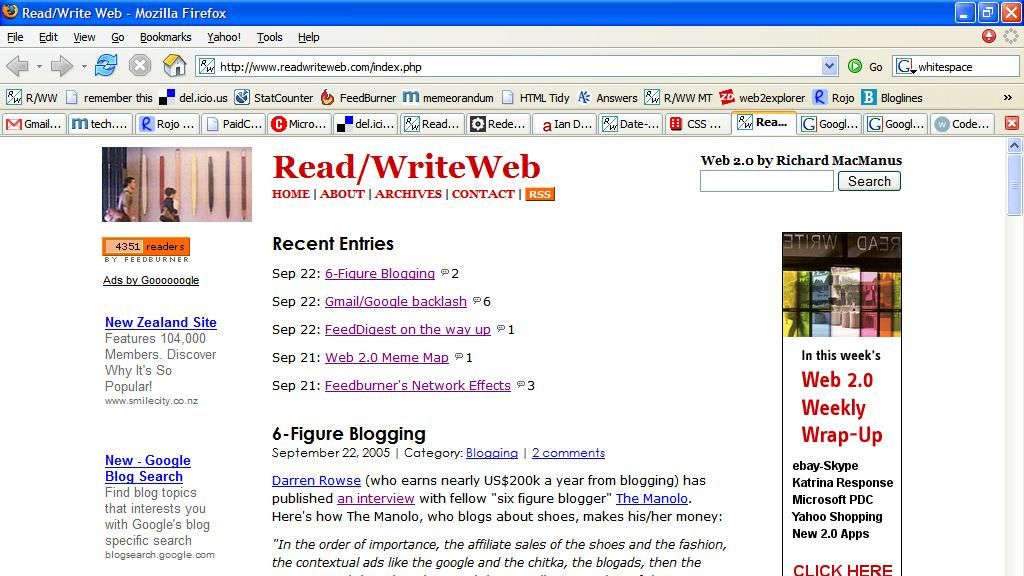Click the vertical scrollbar up arrow
This screenshot has height=576, width=1024.
coord(1014,146)
